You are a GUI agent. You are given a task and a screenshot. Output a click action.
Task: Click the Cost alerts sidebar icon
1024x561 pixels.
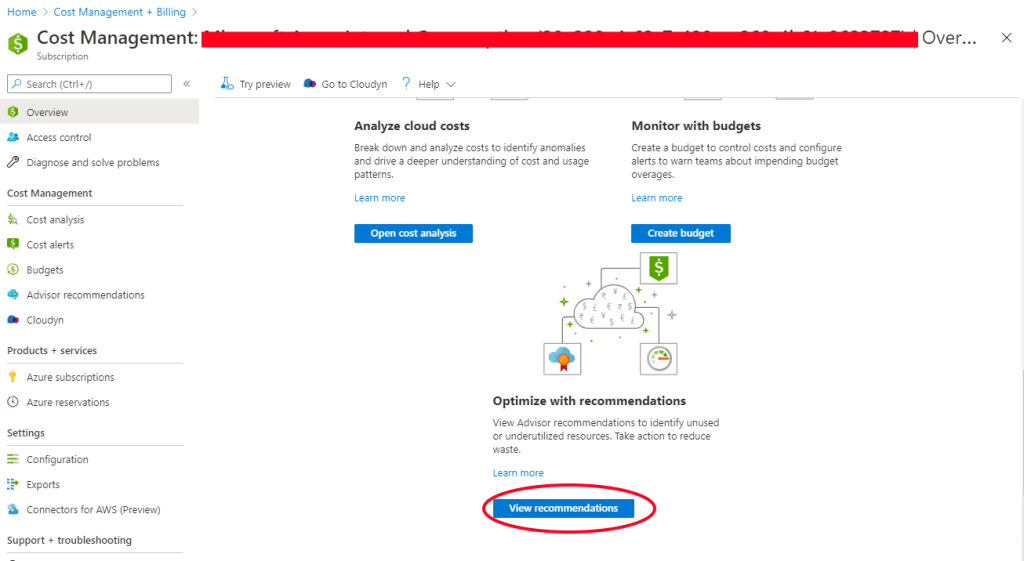(13, 245)
